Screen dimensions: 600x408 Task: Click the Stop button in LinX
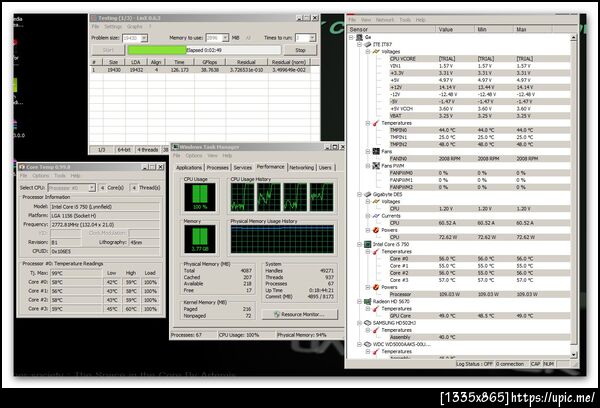pos(300,50)
